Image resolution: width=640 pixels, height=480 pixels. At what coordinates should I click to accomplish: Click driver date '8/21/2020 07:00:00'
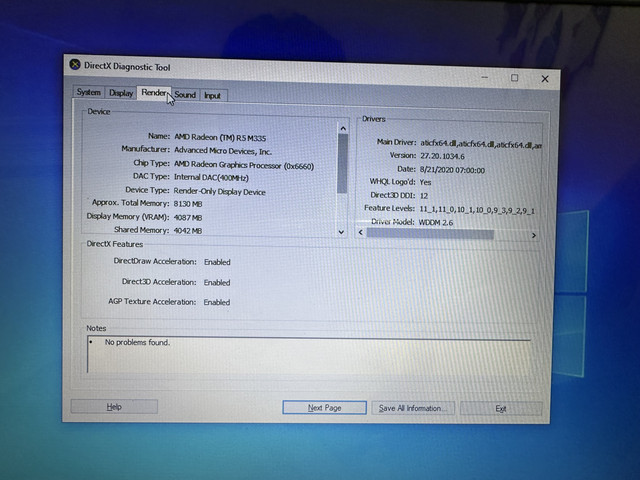tap(452, 170)
